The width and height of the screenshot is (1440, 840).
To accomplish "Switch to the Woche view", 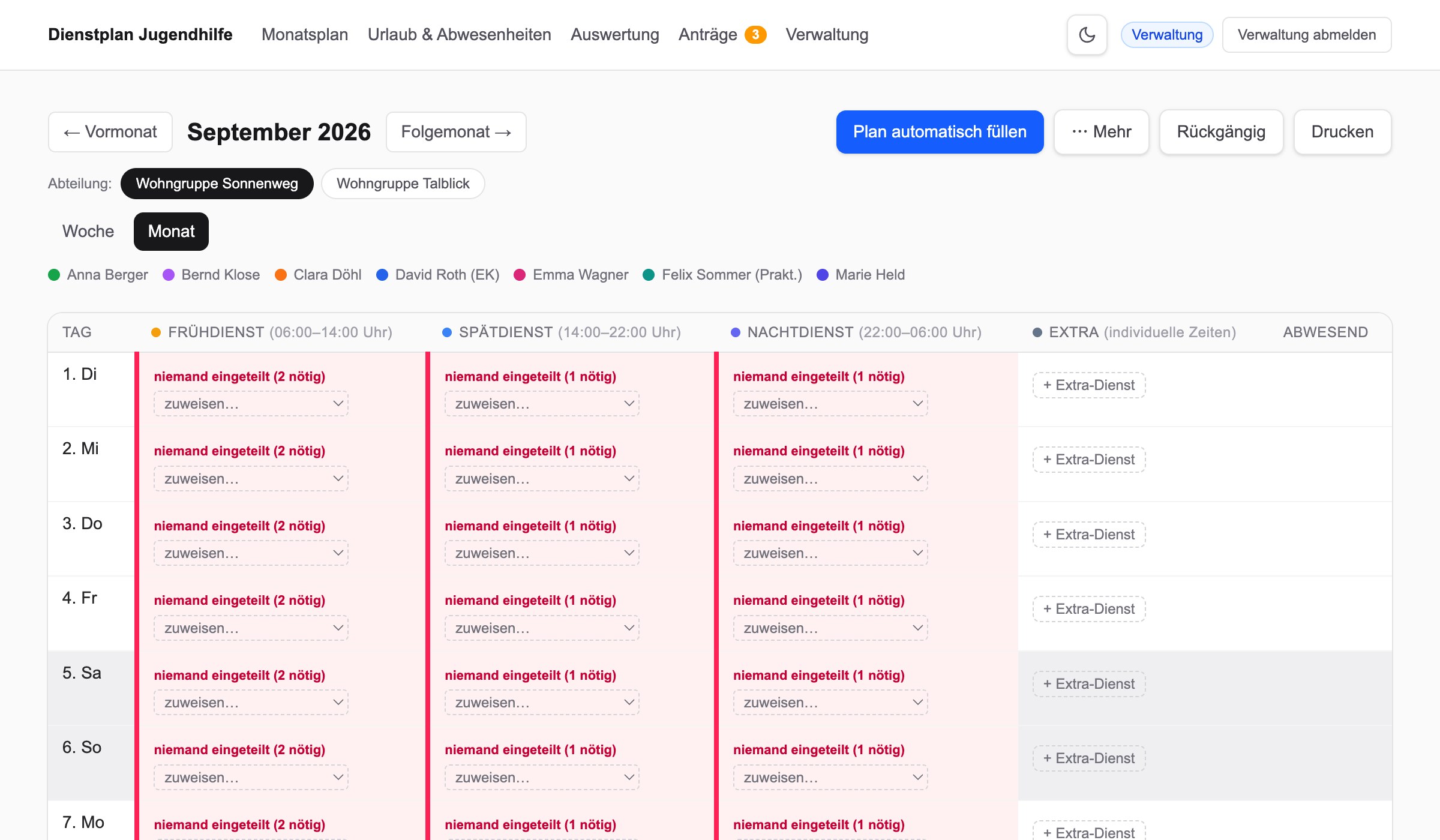I will click(88, 232).
